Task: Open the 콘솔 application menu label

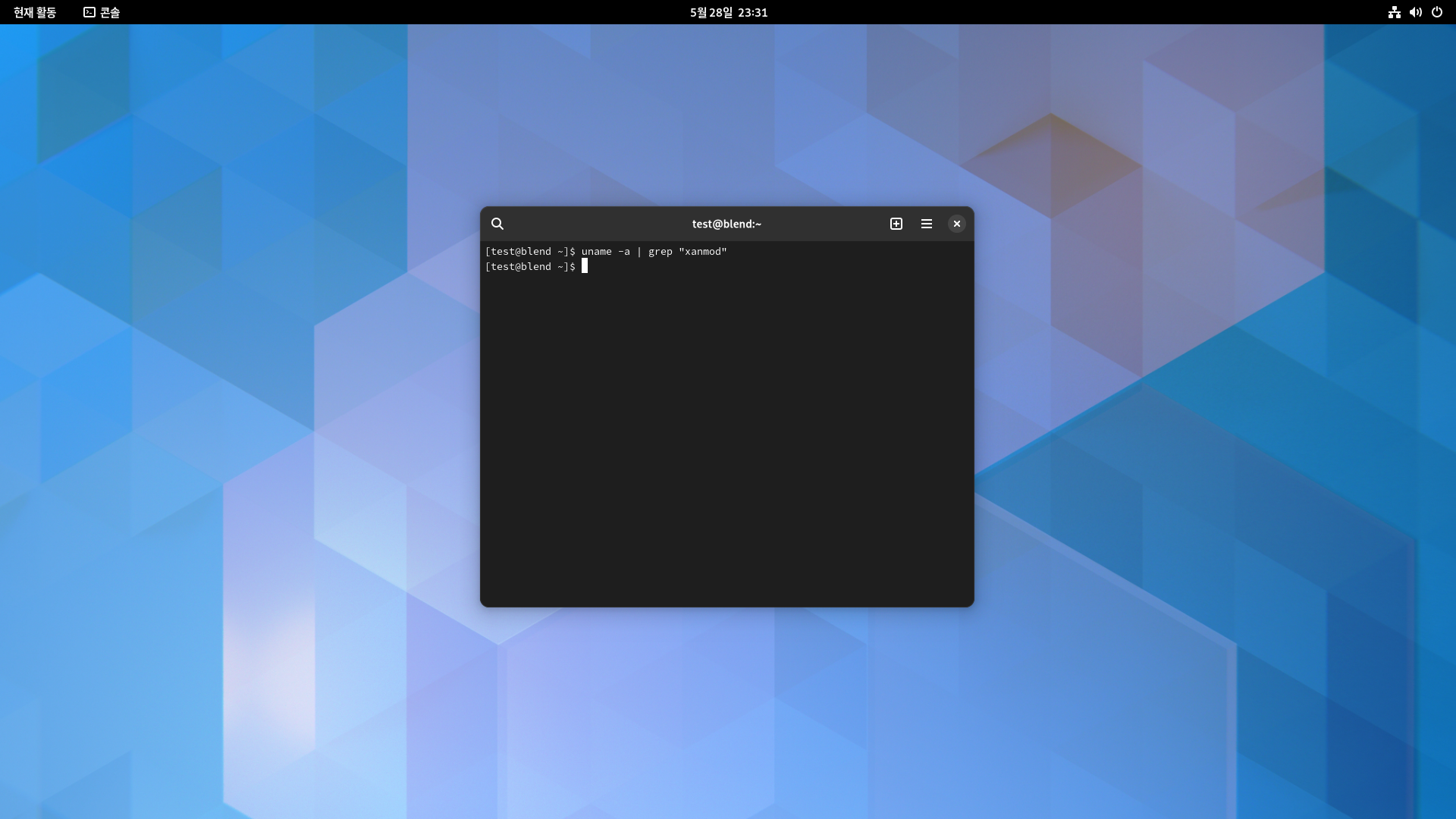Action: pos(110,12)
